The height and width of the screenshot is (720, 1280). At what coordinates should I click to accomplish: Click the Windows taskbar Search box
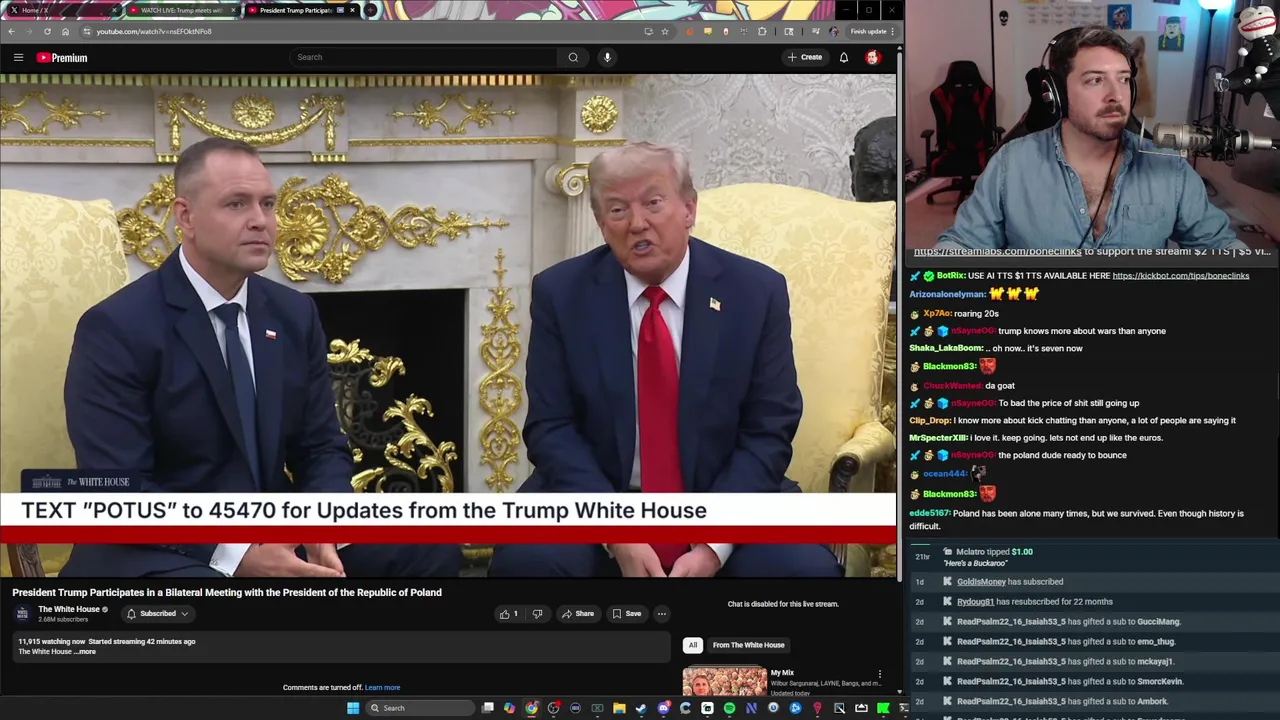419,708
